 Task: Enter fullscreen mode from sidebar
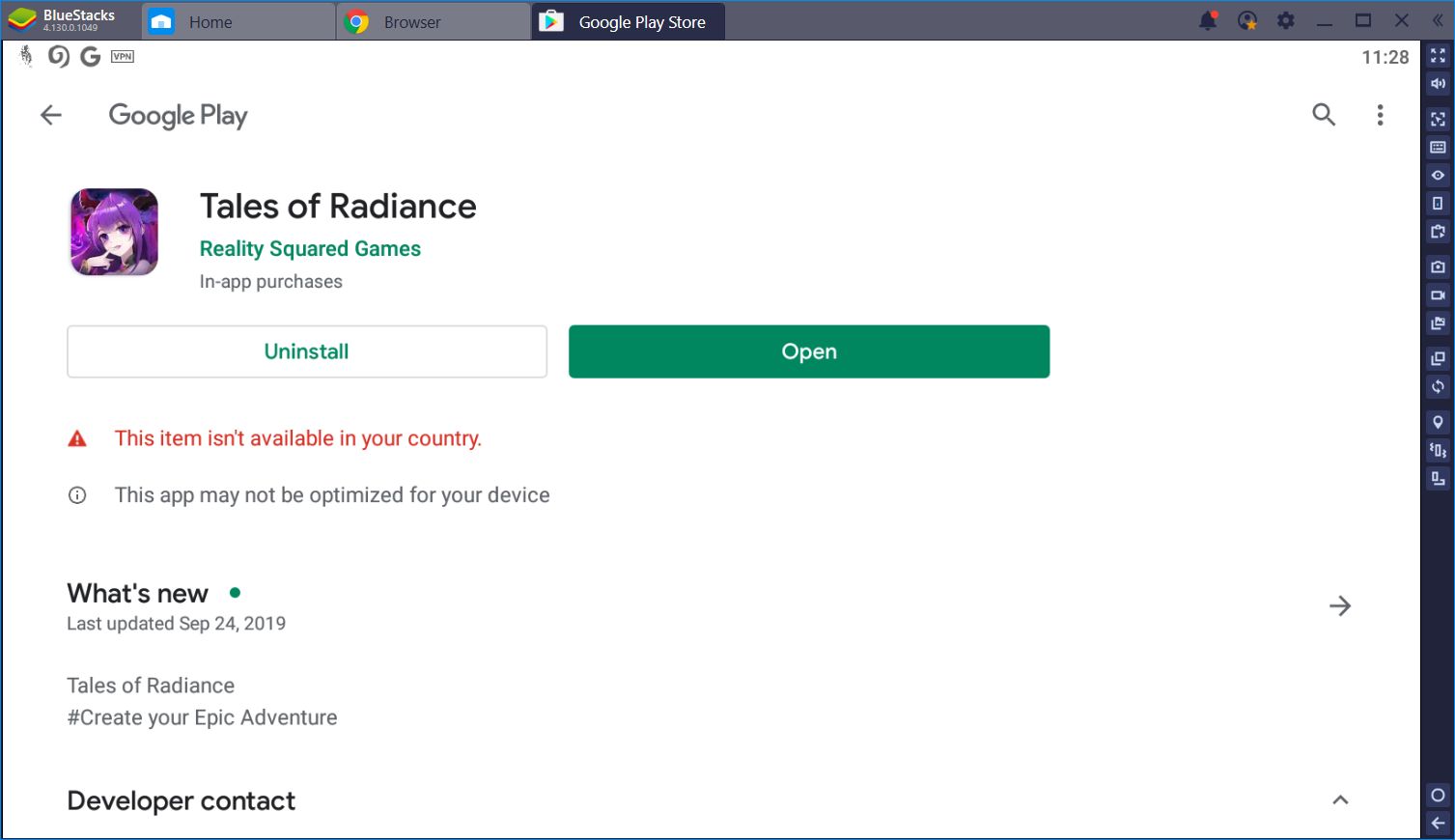point(1438,56)
